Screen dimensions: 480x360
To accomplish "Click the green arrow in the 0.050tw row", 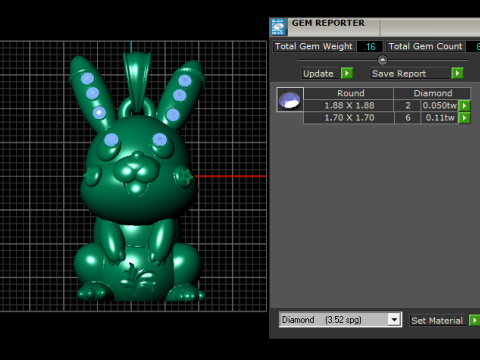I will pyautogui.click(x=464, y=106).
